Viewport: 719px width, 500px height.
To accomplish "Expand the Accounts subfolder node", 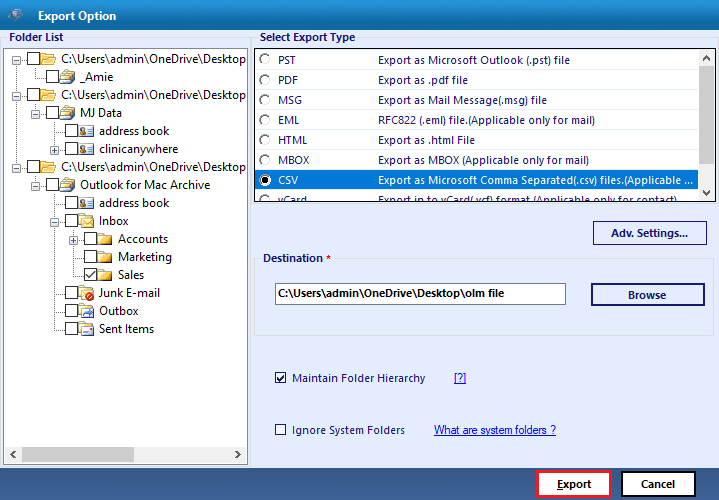I will 73,240.
